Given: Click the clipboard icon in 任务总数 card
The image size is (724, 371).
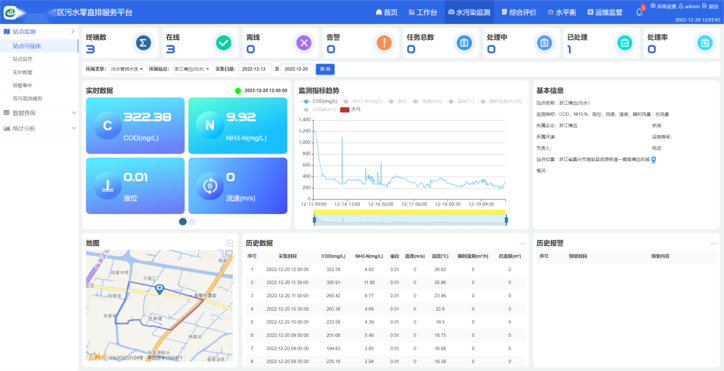Looking at the screenshot, I should click(464, 43).
